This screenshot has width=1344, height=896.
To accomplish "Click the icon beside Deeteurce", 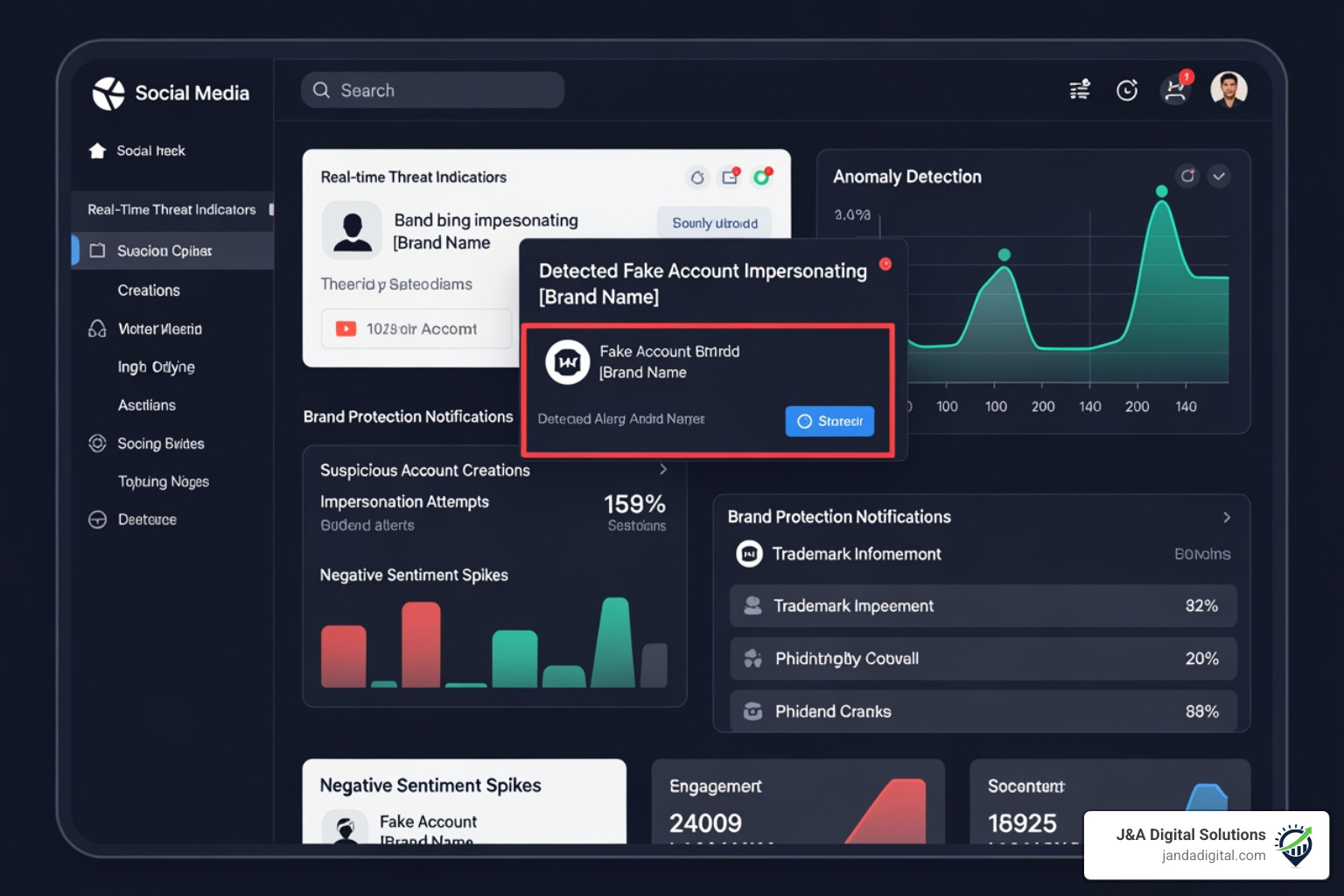I will [x=97, y=520].
